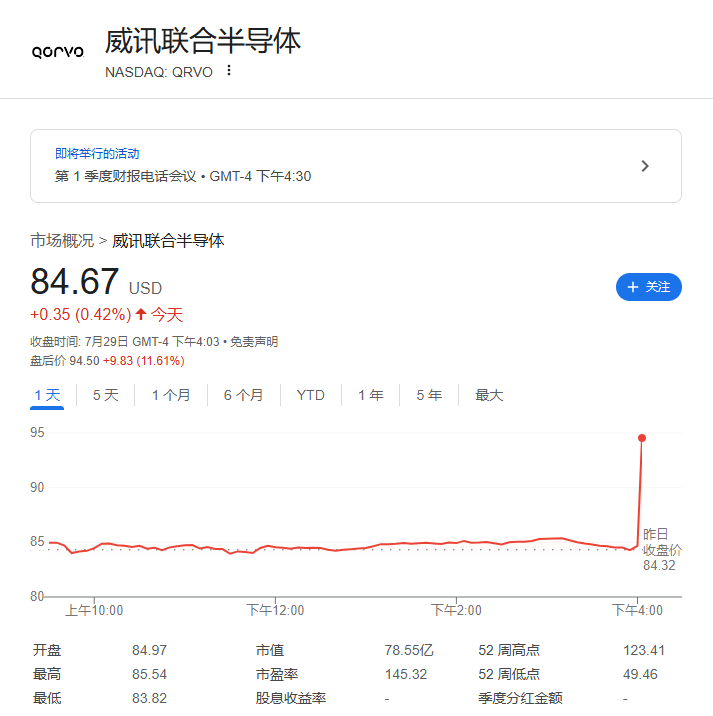This screenshot has width=713, height=716.
Task: Click the 84.67 current price
Action: [x=74, y=281]
